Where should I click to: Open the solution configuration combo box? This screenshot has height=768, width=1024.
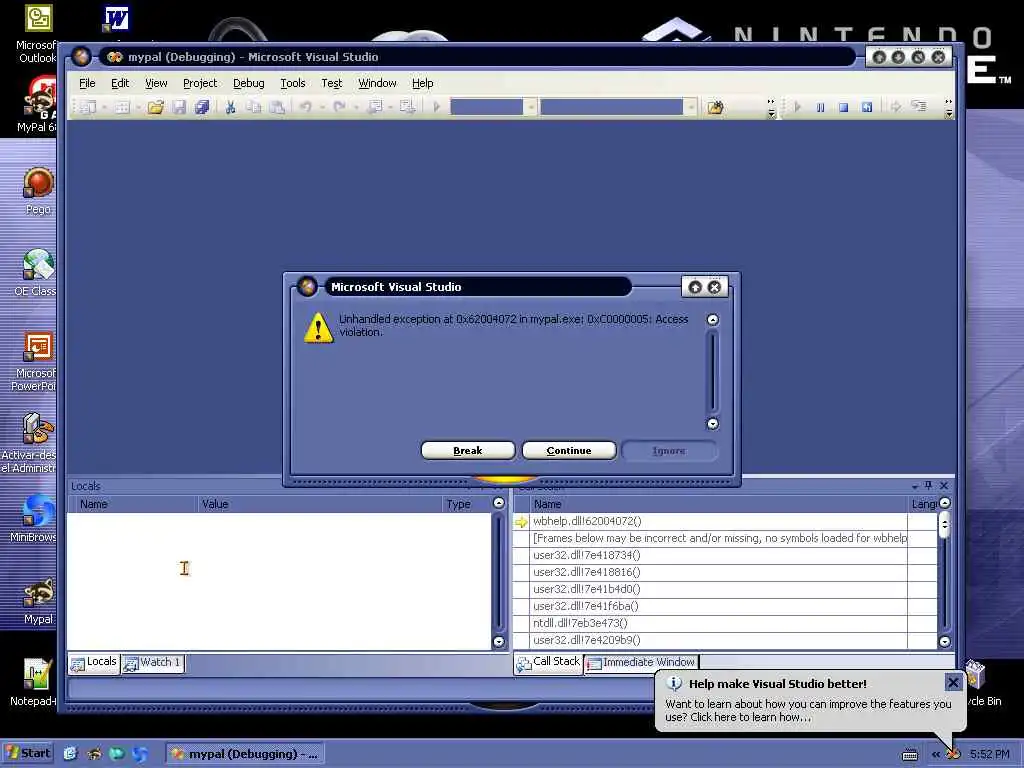tap(494, 107)
